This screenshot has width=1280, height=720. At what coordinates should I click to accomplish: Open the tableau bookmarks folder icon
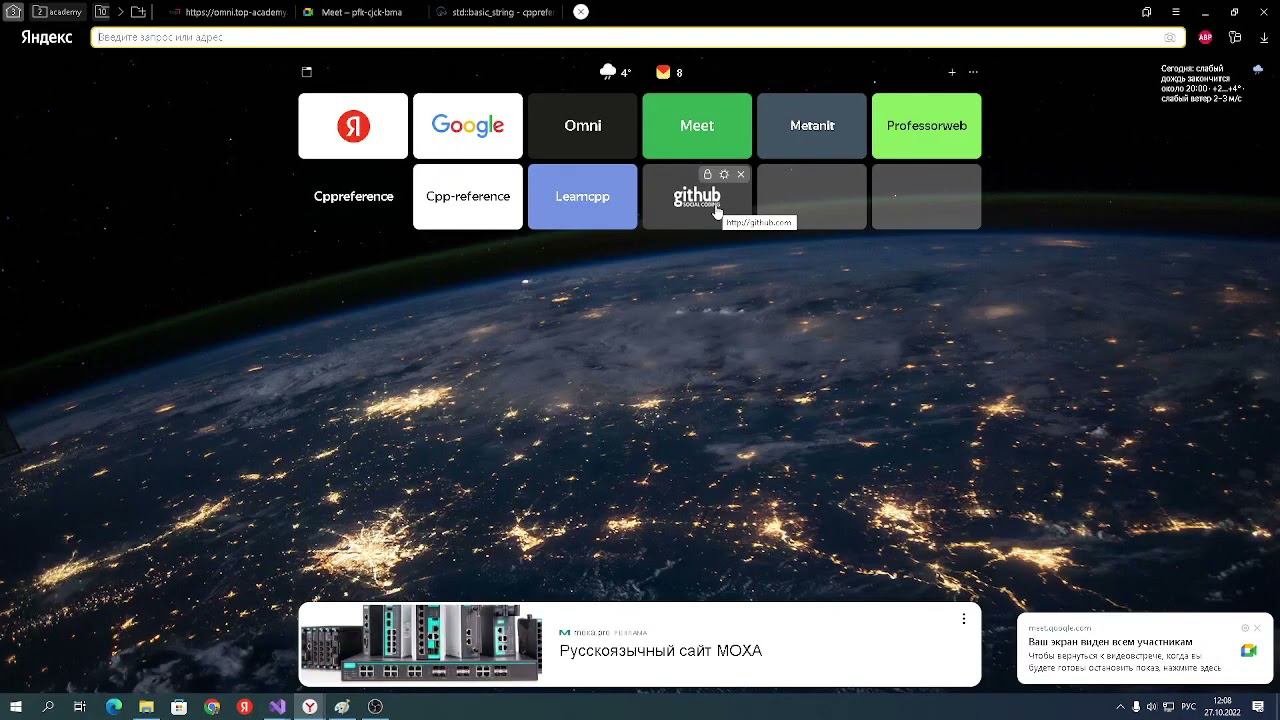[307, 72]
